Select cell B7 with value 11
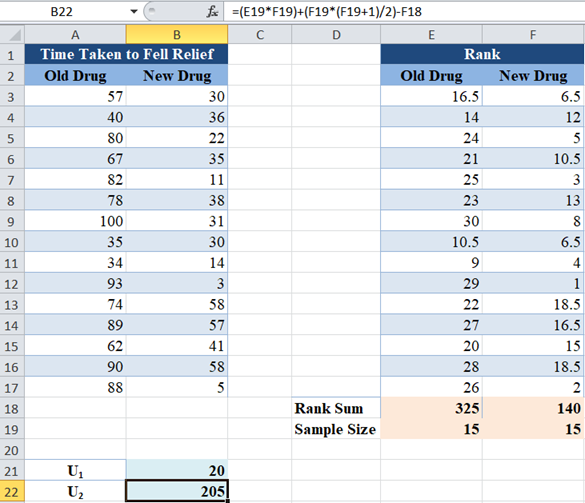This screenshot has width=585, height=503. [x=177, y=180]
